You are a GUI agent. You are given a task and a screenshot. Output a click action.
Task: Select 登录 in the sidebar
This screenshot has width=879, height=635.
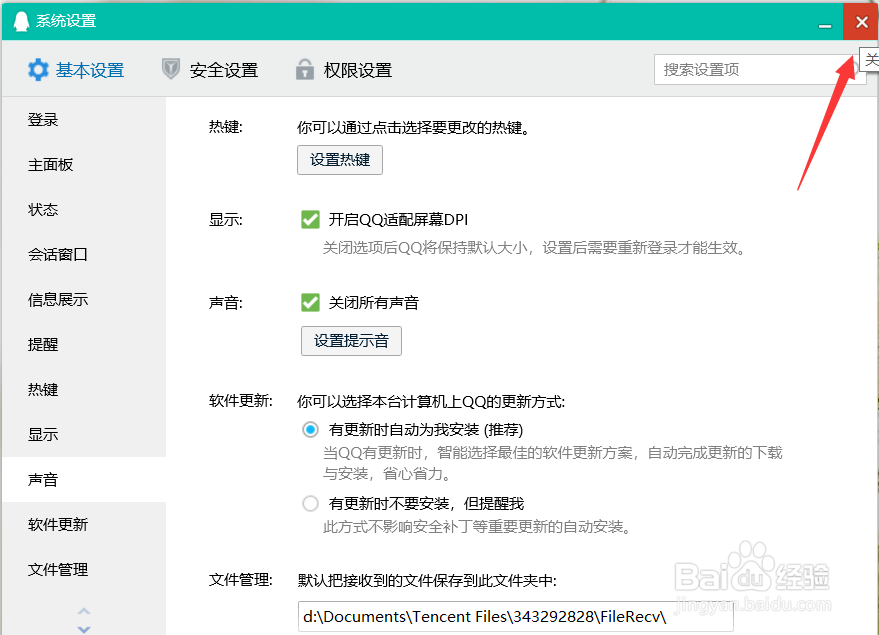[x=84, y=119]
